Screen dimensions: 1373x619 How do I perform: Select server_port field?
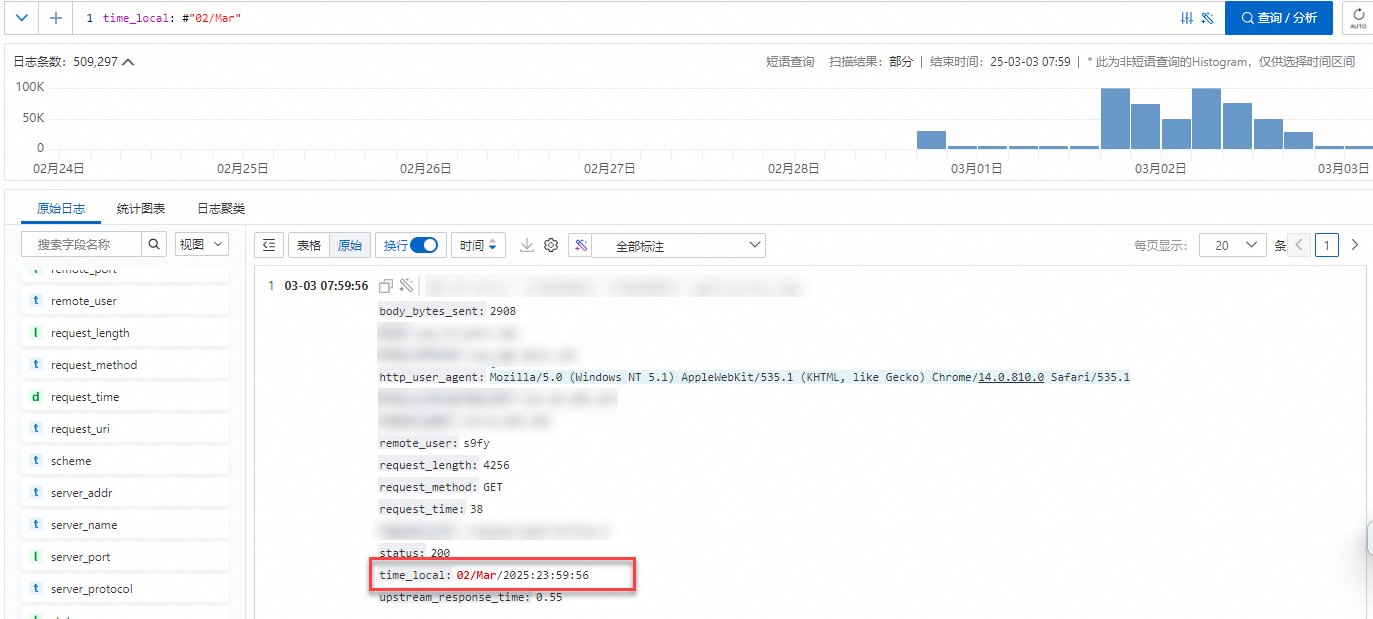point(125,557)
